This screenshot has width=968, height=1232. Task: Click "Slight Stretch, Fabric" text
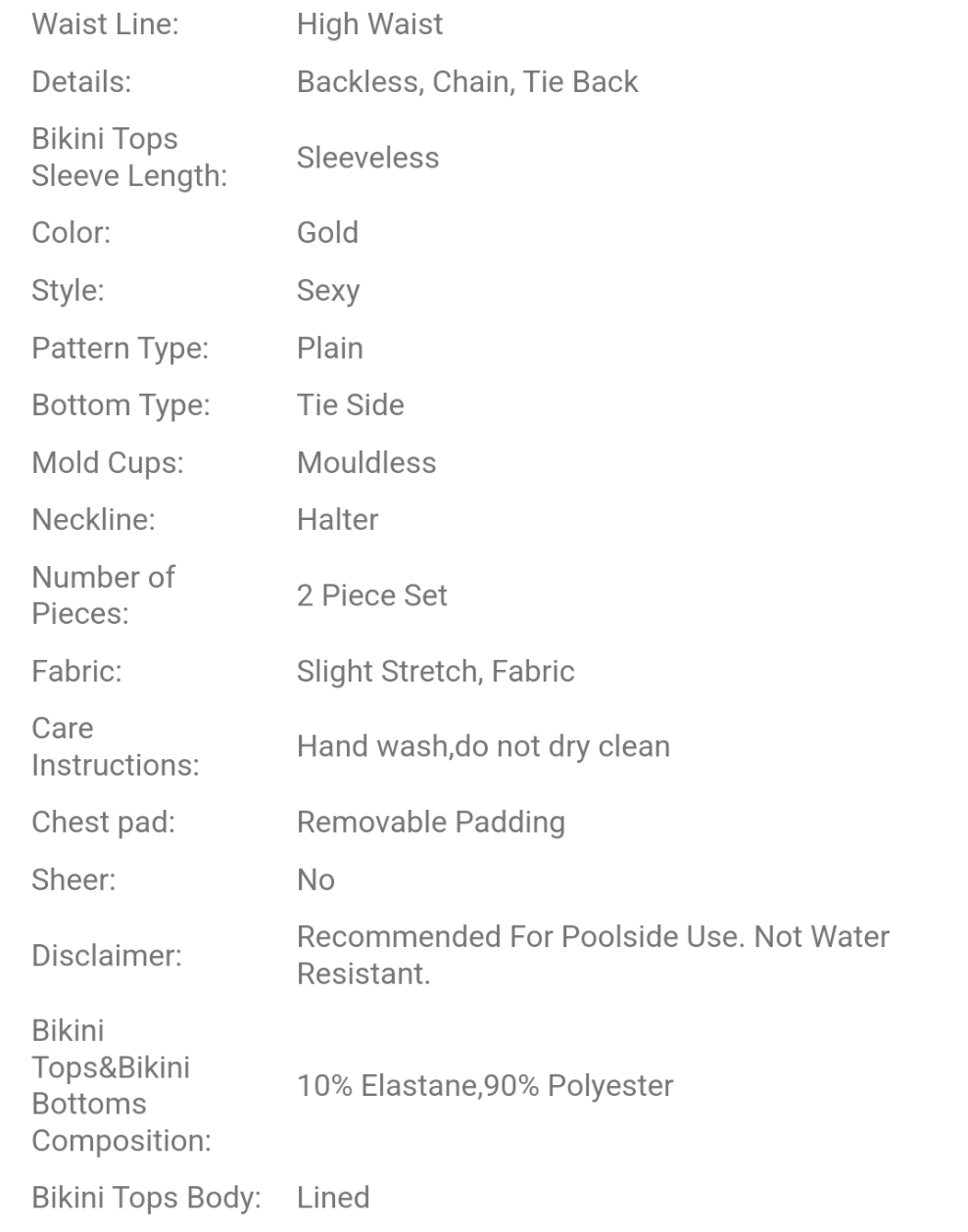tap(435, 672)
